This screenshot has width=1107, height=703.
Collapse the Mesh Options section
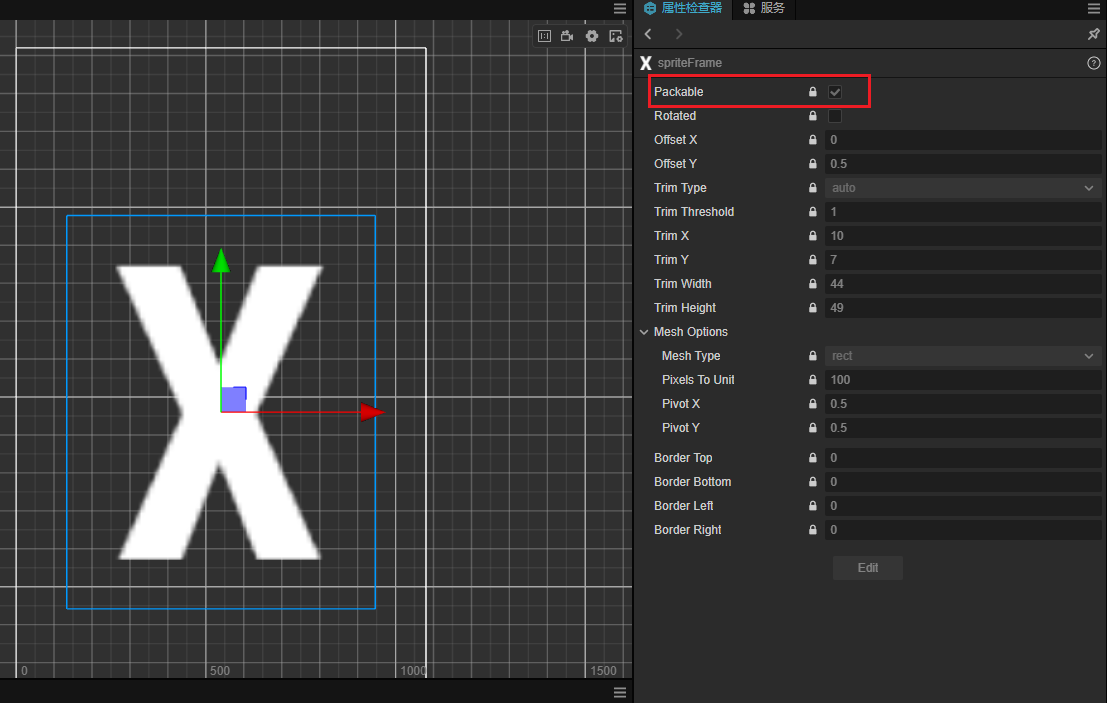[x=644, y=332]
